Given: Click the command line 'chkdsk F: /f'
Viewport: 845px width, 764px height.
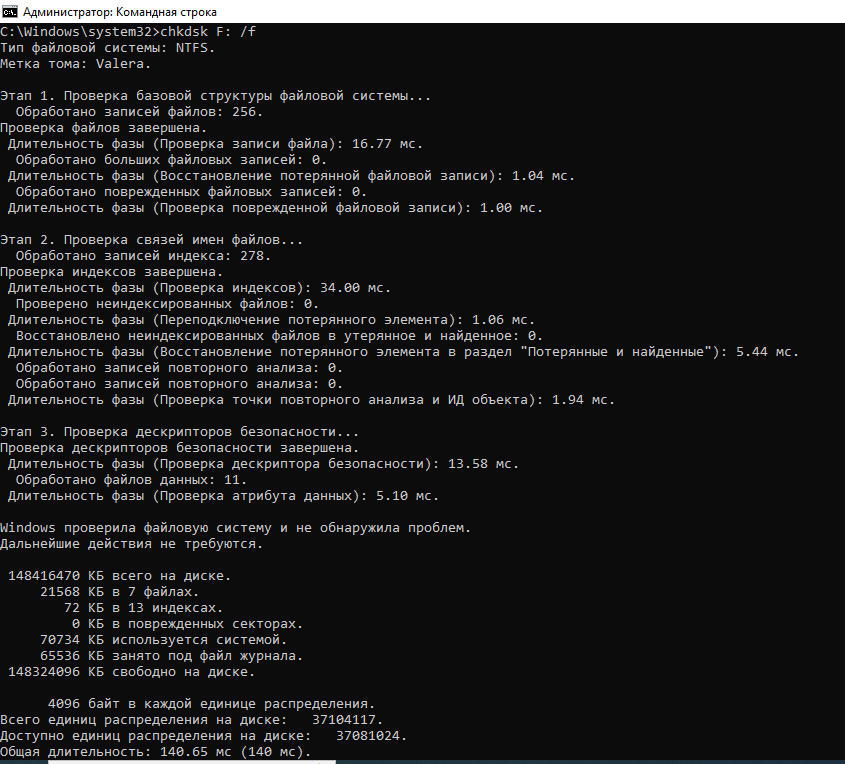Looking at the screenshot, I should tap(208, 32).
